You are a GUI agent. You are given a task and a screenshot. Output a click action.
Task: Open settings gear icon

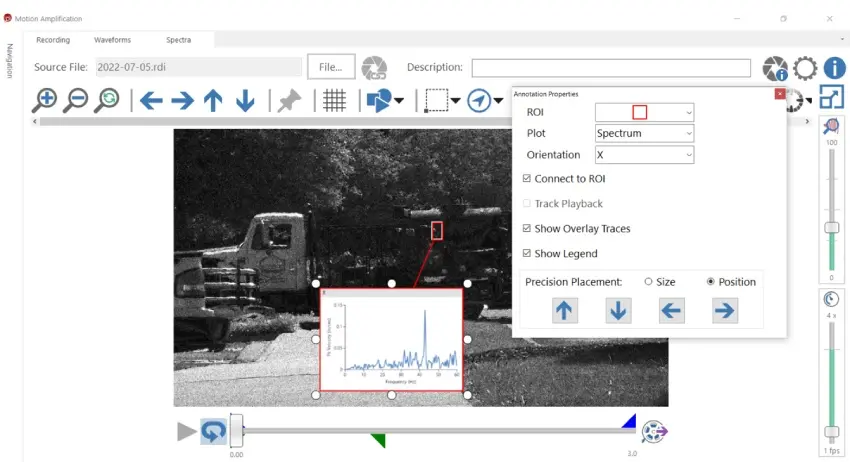click(805, 68)
